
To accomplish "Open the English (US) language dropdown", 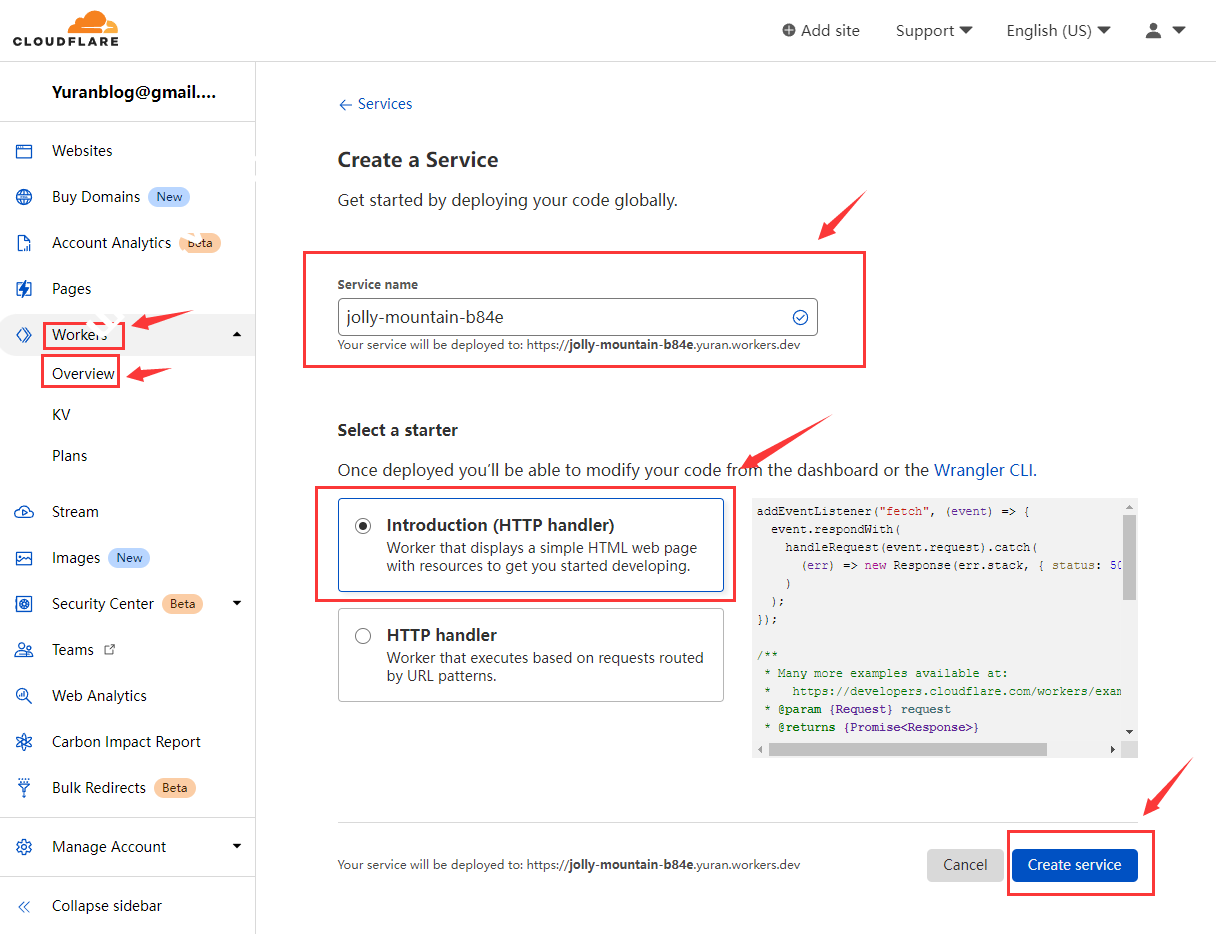I will pos(1058,30).
